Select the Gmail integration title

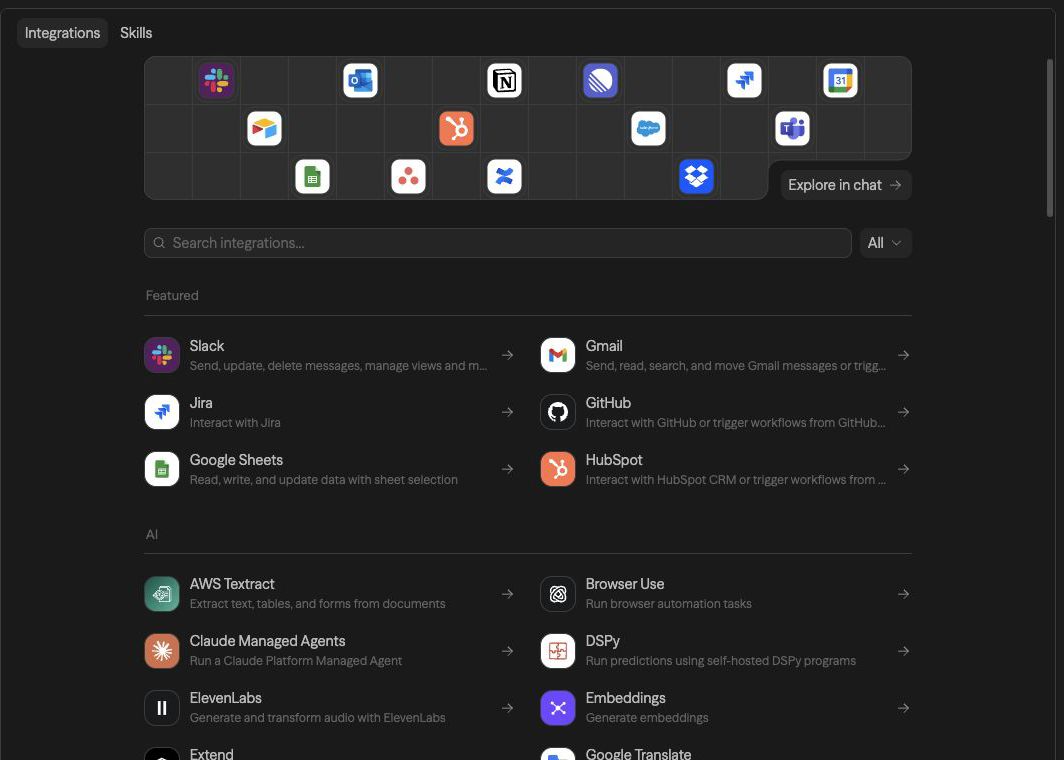tap(604, 346)
